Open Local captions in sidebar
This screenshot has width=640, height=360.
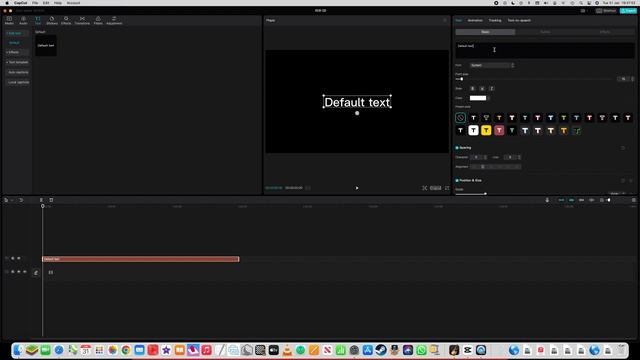click(x=18, y=82)
